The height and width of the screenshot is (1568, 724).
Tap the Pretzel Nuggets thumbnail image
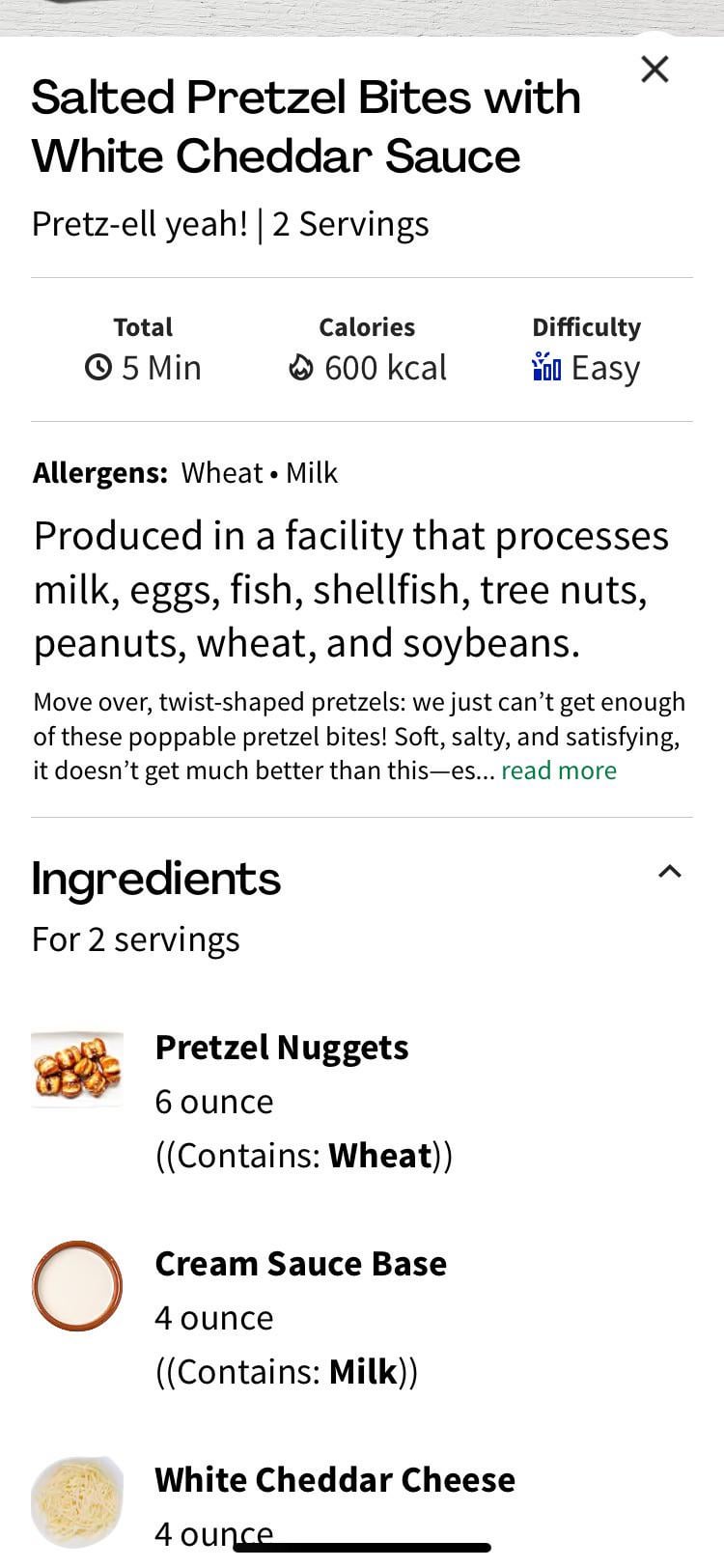coord(77,1069)
